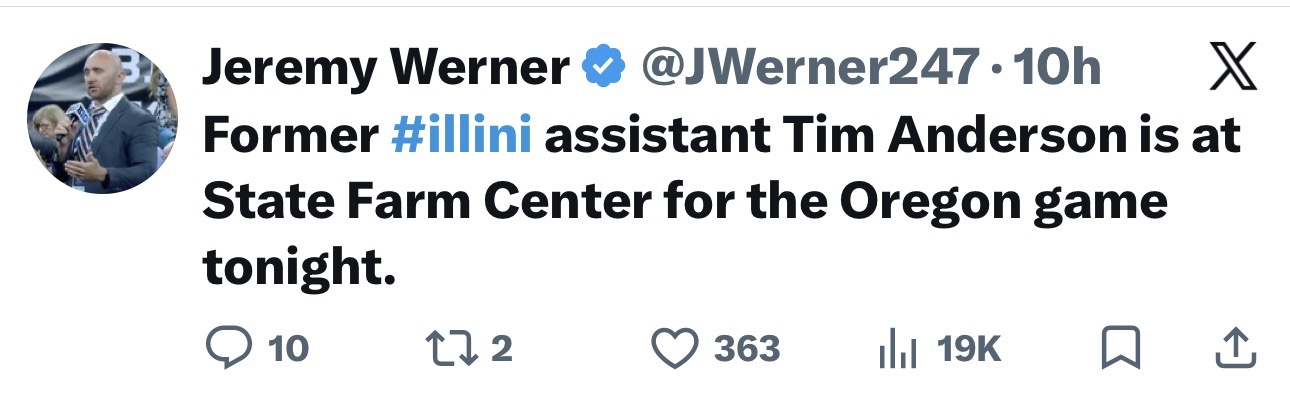Visit the @JWerner247 handle
This screenshot has height=409, width=1290.
pyautogui.click(x=808, y=69)
